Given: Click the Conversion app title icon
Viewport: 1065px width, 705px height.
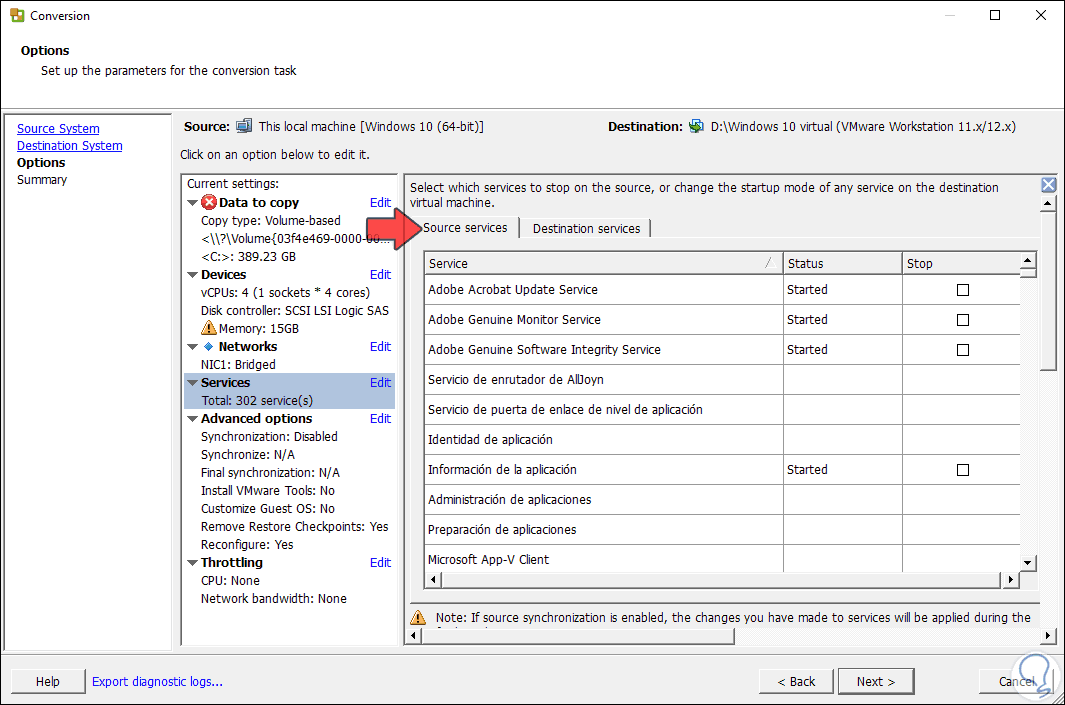Looking at the screenshot, I should (17, 16).
